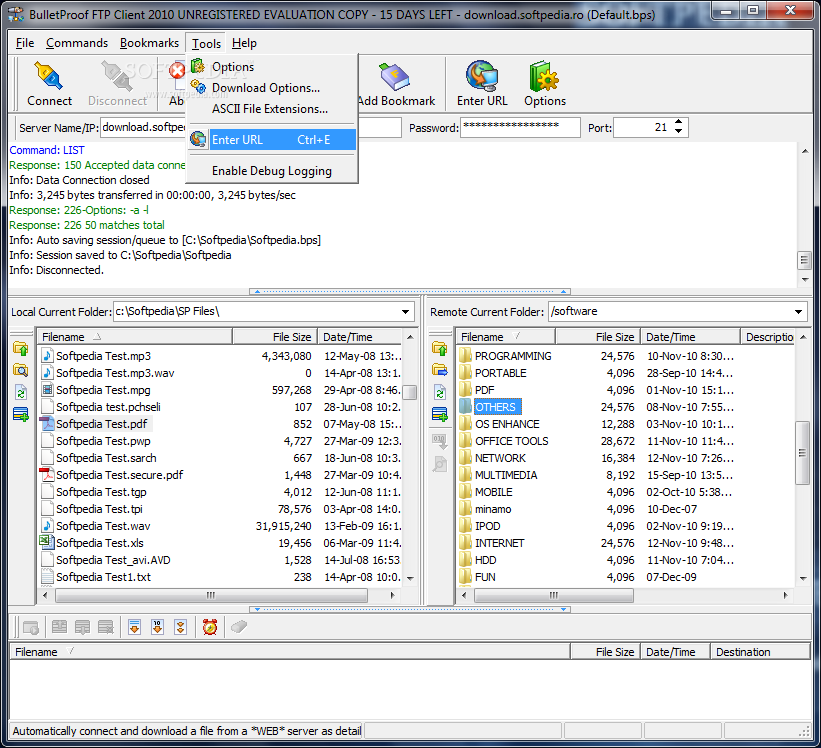The height and width of the screenshot is (748, 821).
Task: Go up one folder in the local pane
Action: tap(21, 349)
